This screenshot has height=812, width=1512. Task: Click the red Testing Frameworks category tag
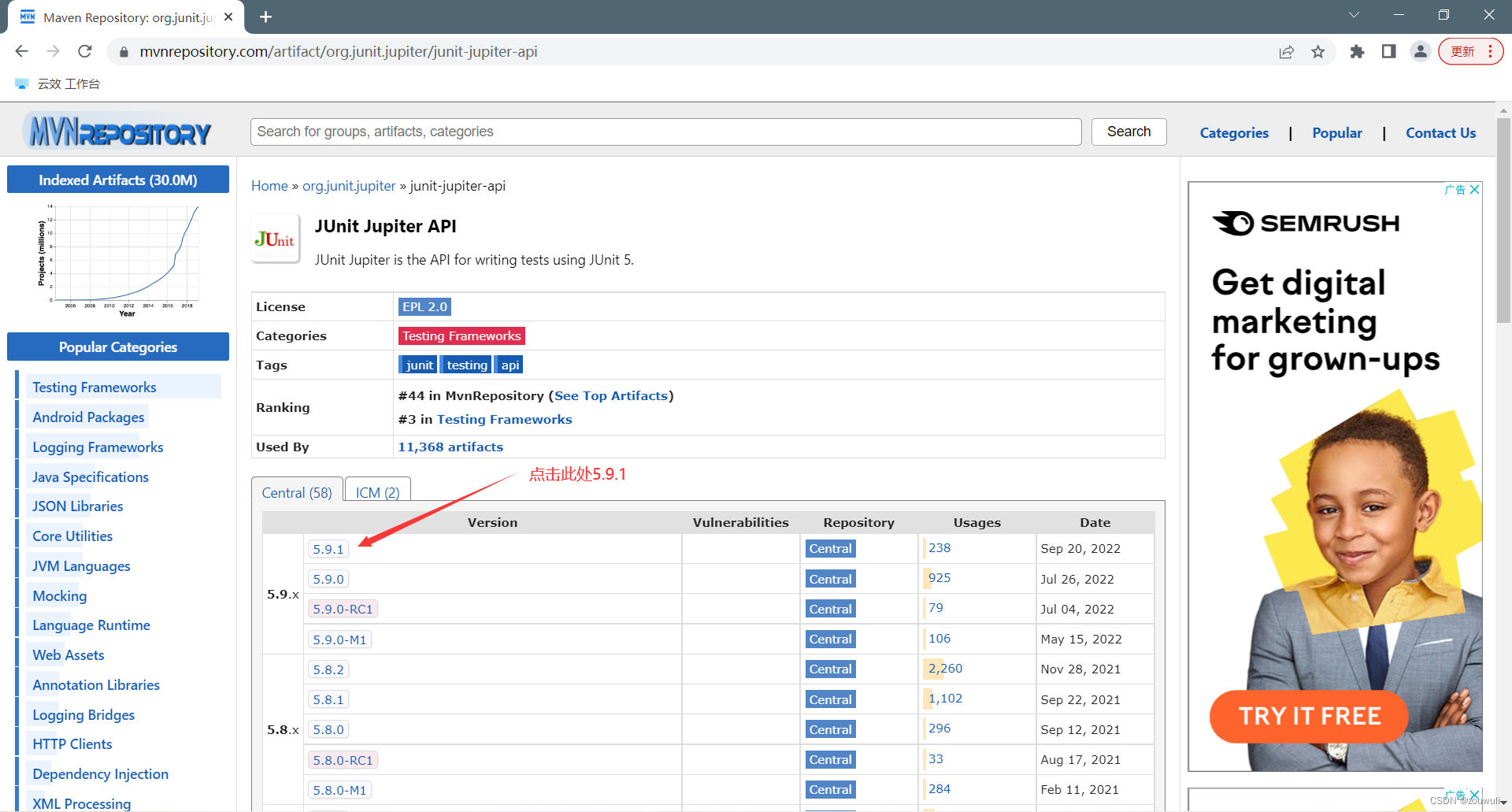point(461,336)
